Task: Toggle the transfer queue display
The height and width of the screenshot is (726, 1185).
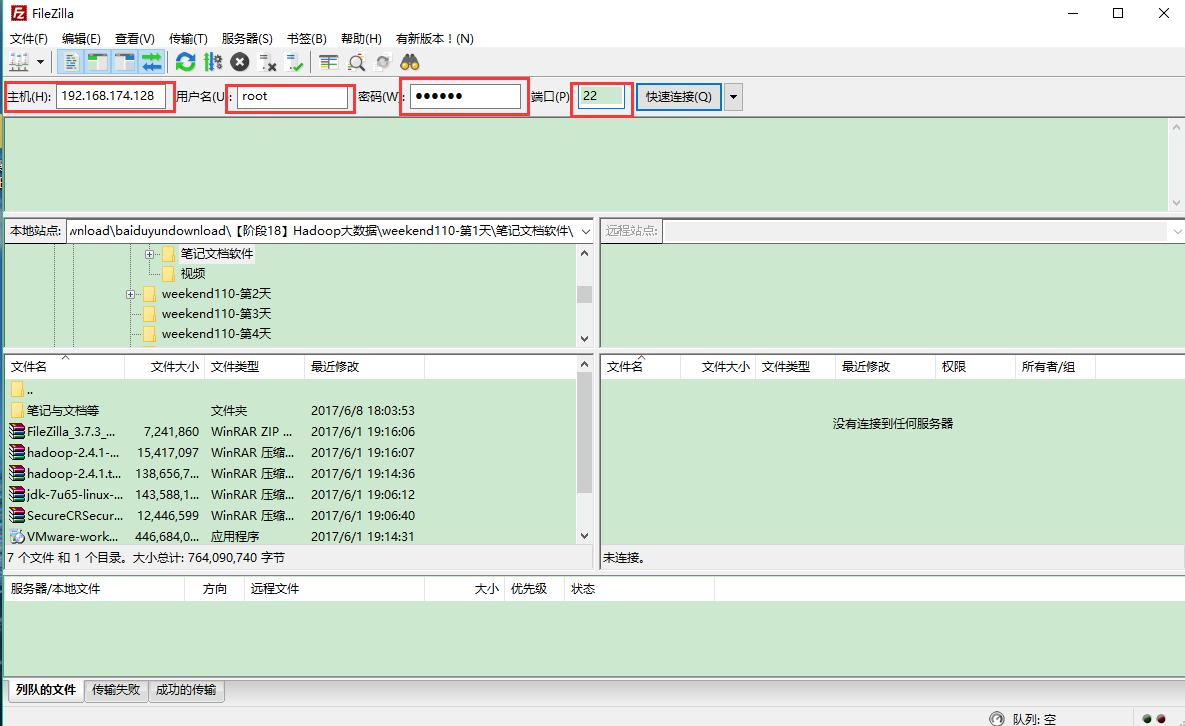Action: point(152,63)
